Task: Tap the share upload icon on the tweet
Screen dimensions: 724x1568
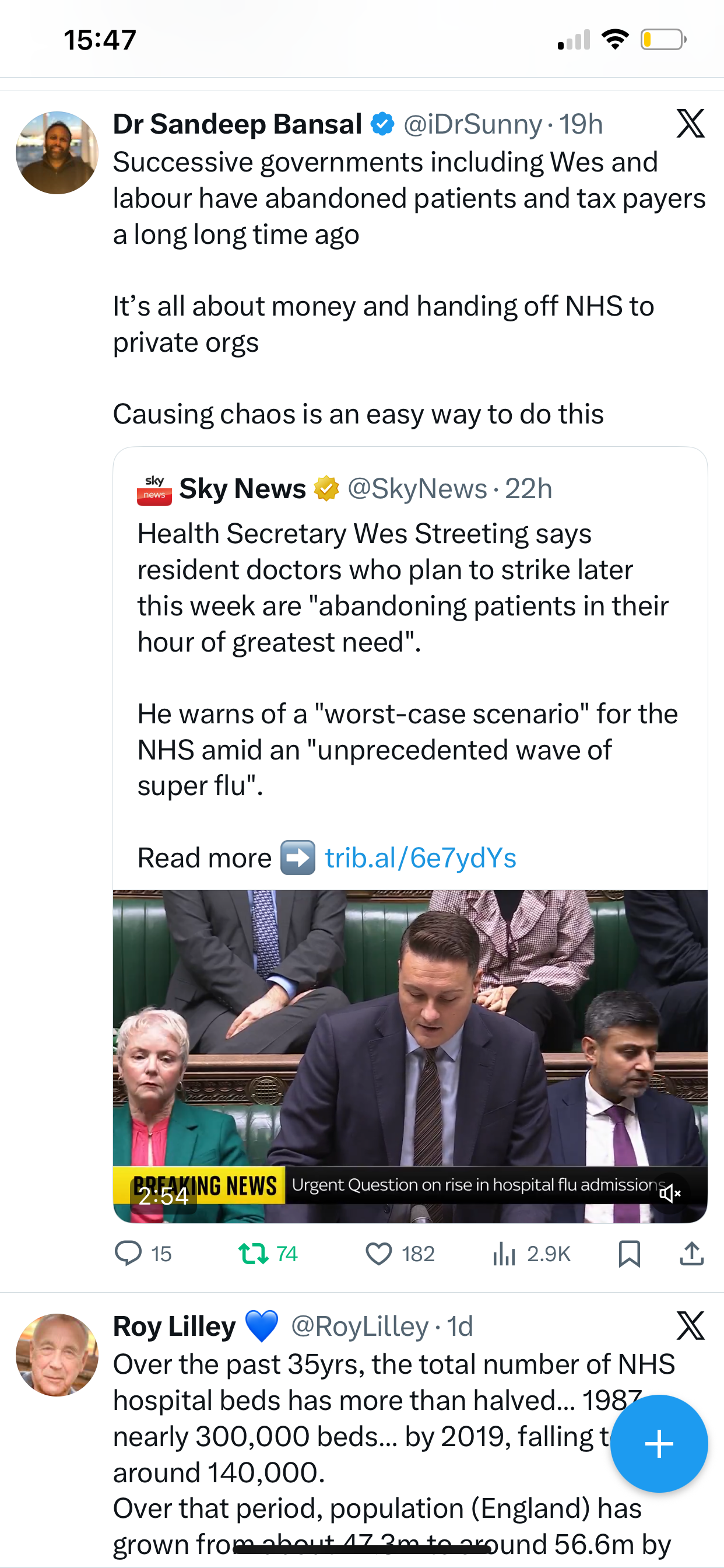Action: pos(692,1254)
